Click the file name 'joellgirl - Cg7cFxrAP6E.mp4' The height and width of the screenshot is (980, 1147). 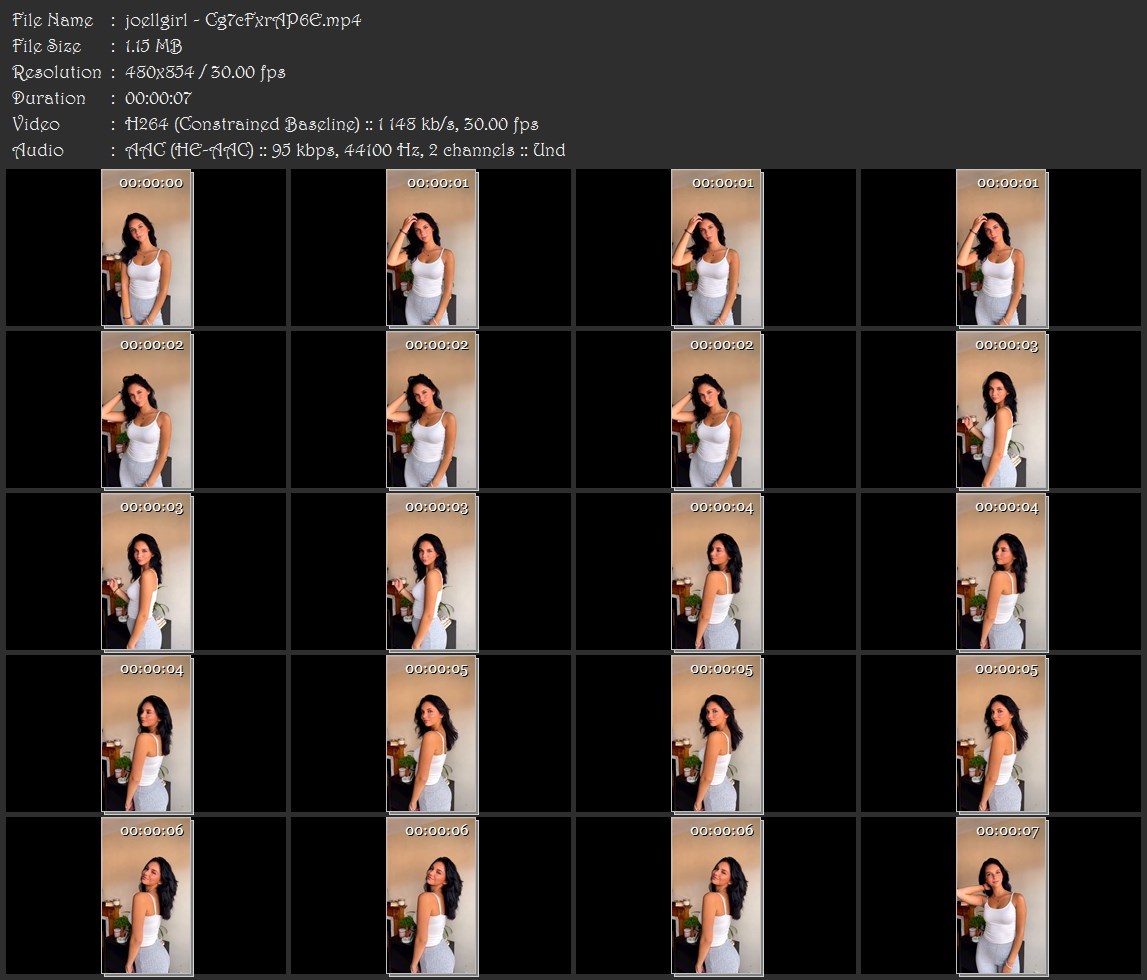click(x=243, y=20)
